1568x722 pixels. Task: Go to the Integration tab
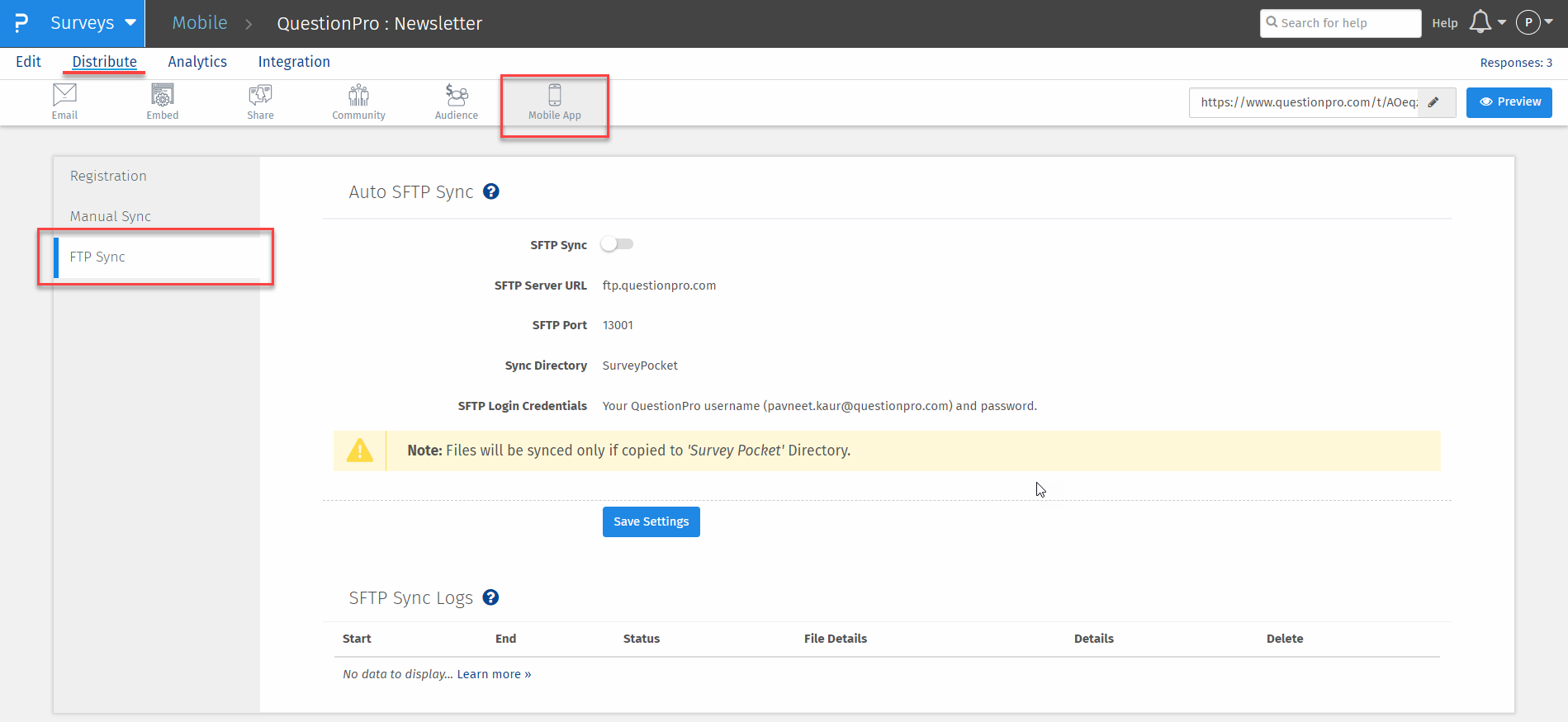click(294, 62)
